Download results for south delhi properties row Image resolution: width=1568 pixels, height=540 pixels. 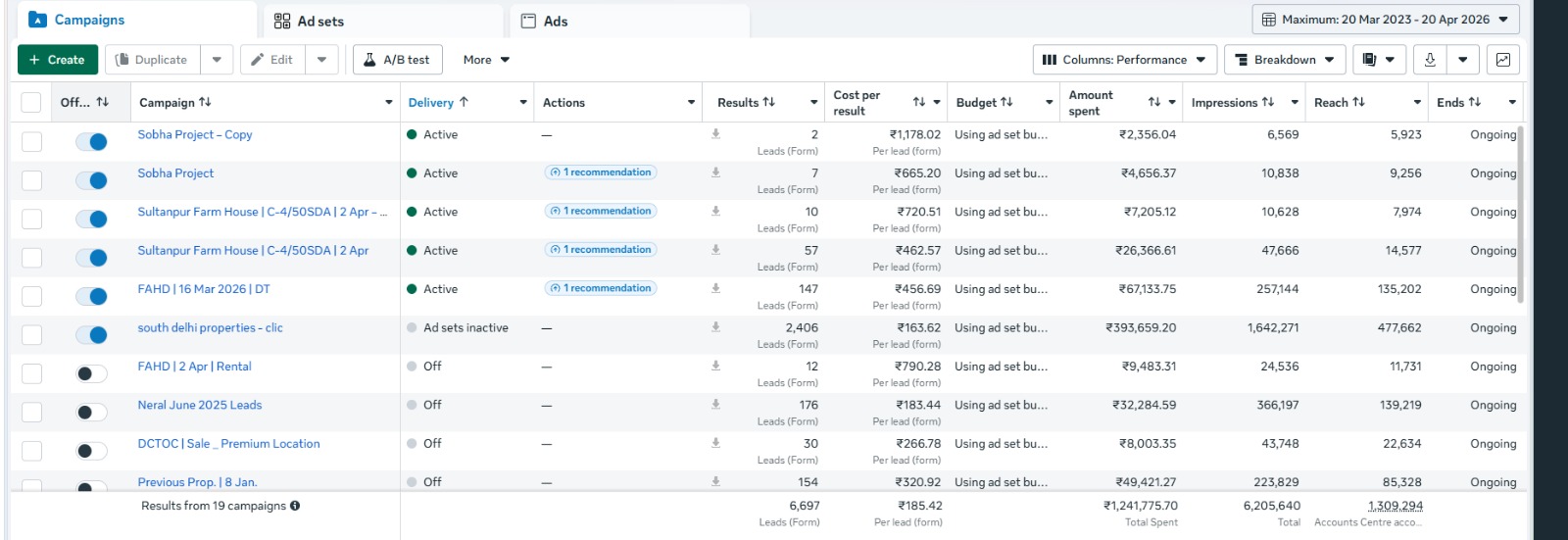point(715,327)
